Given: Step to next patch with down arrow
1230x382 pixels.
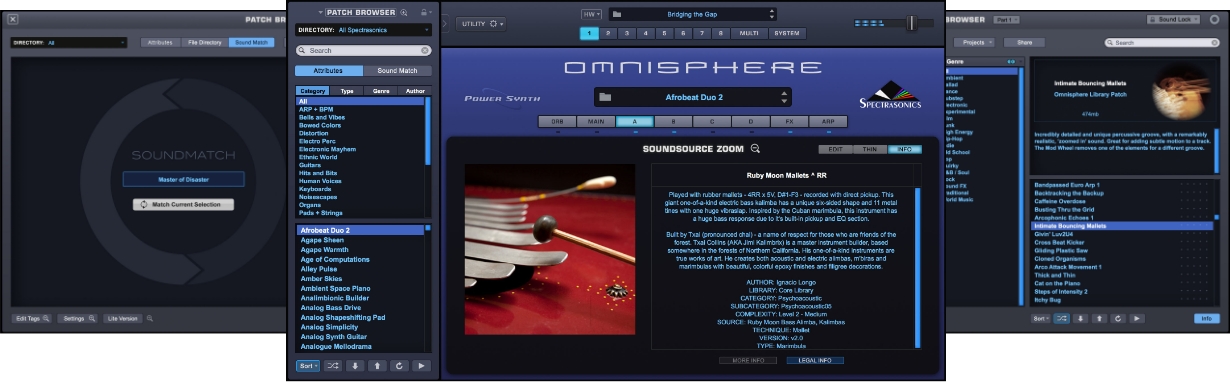Looking at the screenshot, I should (356, 366).
